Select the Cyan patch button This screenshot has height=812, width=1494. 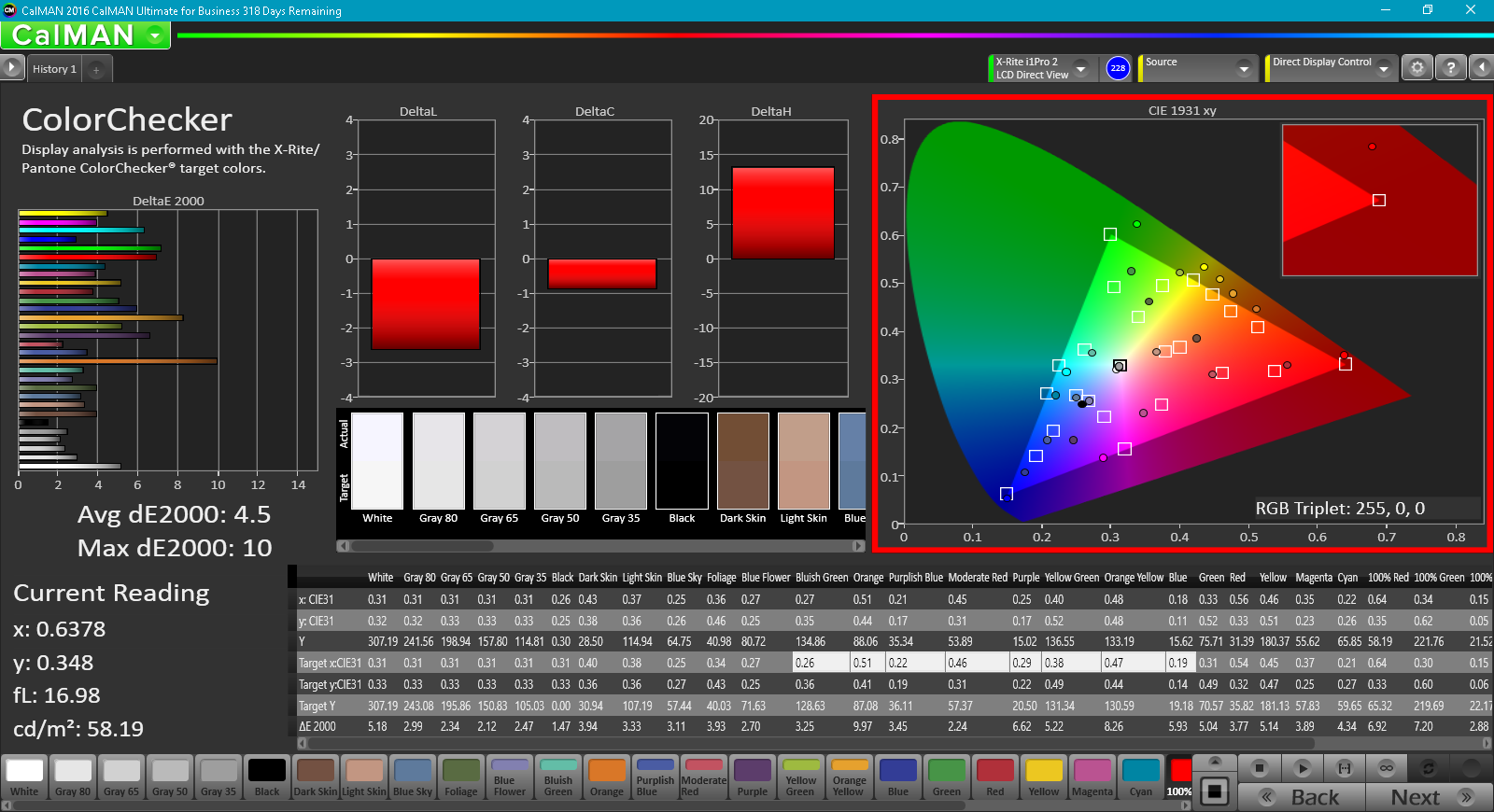[x=1141, y=777]
